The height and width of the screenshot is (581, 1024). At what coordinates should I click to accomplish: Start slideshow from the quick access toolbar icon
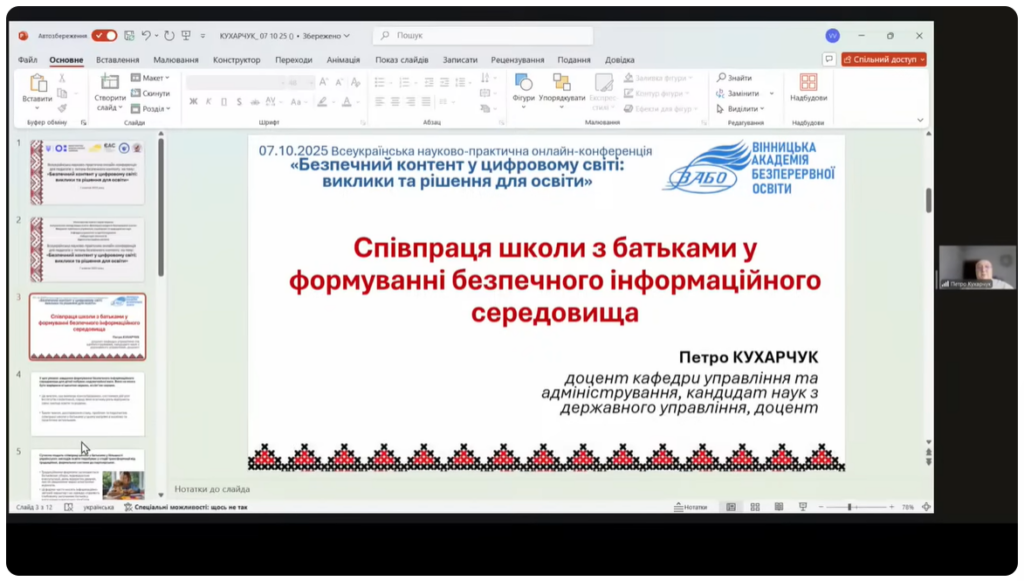coord(185,35)
